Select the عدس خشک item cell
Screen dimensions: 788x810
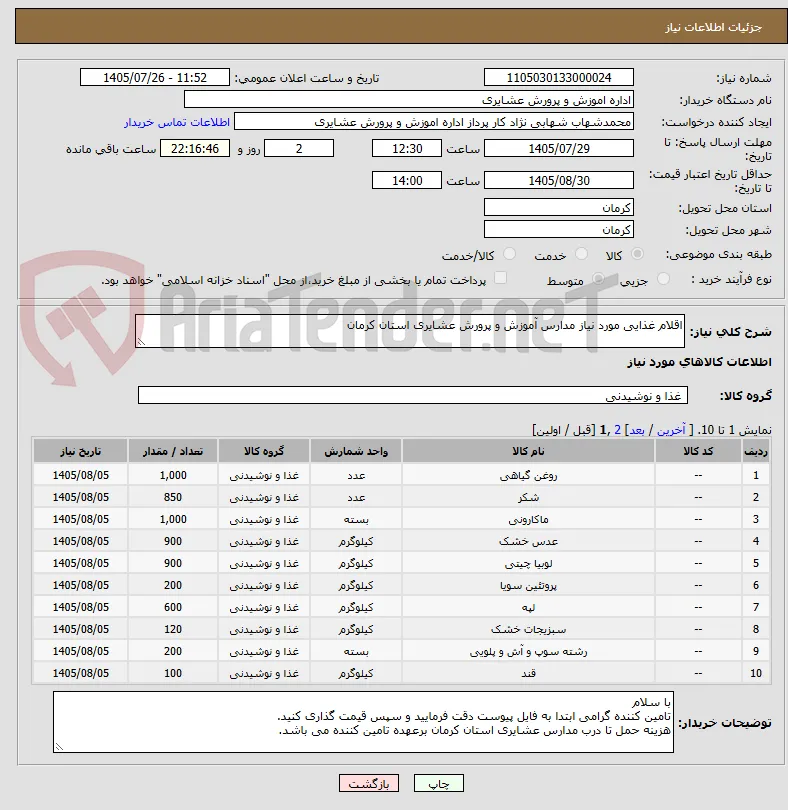tap(528, 541)
